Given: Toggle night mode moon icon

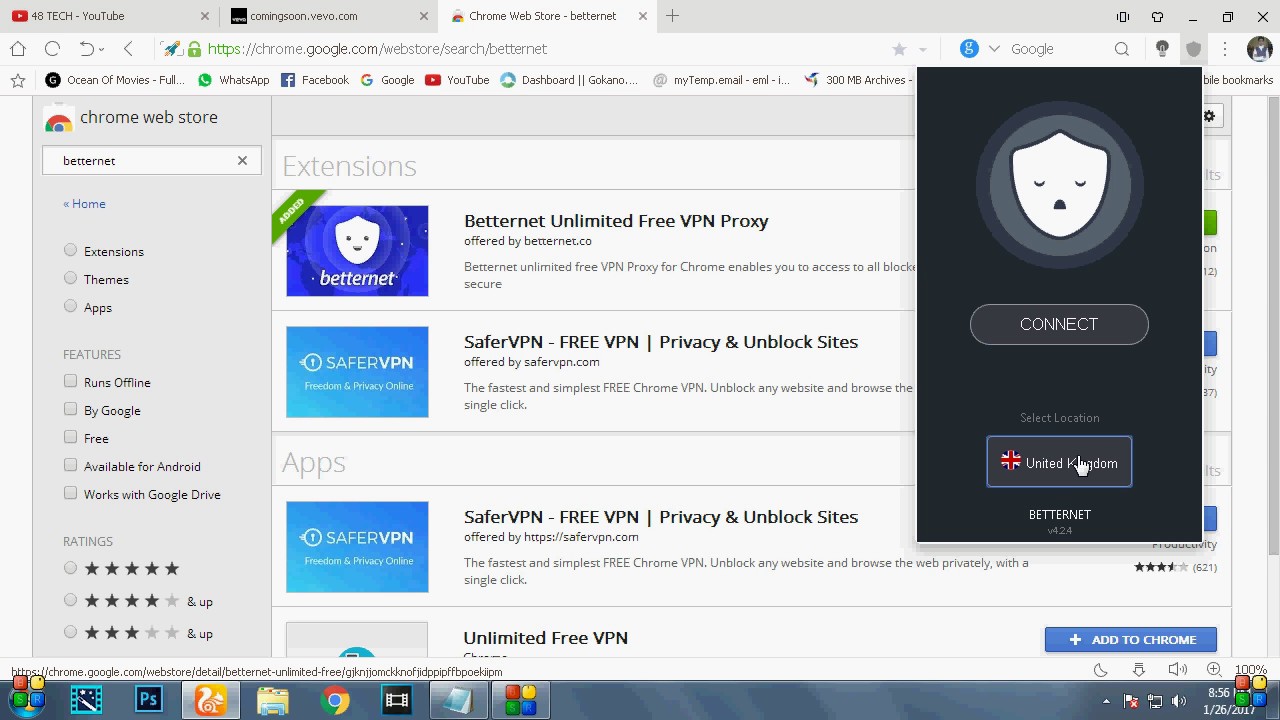Looking at the screenshot, I should [x=1100, y=669].
